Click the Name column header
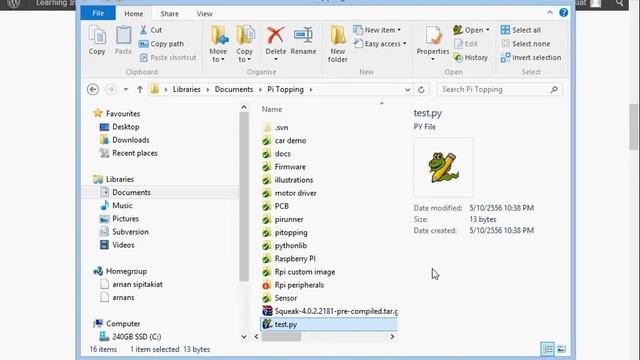The width and height of the screenshot is (640, 360). (x=272, y=109)
